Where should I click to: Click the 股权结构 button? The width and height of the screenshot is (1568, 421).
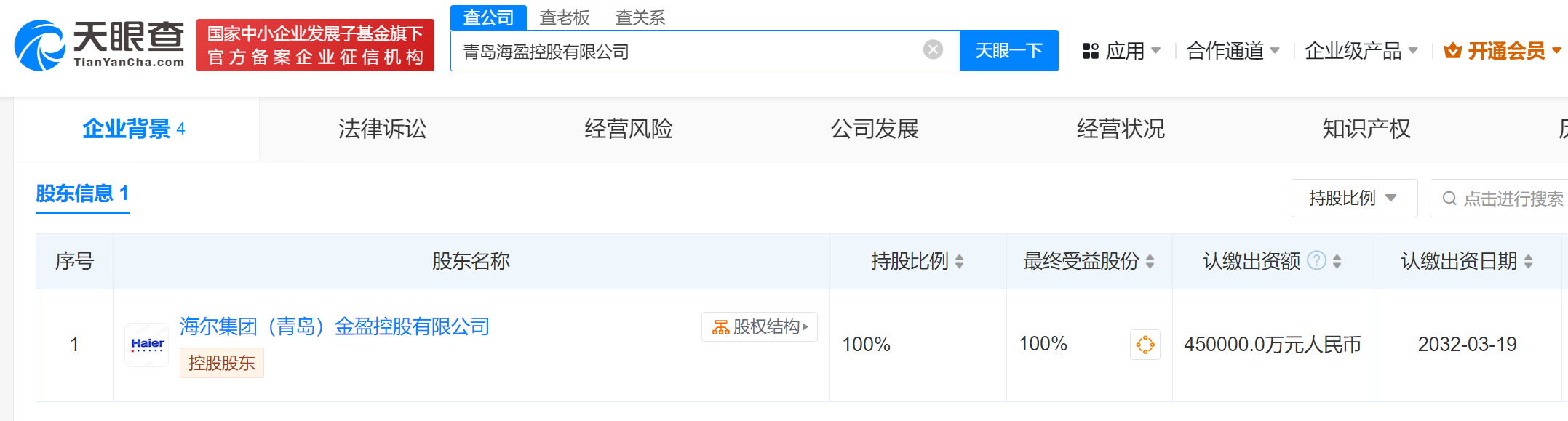coord(760,327)
